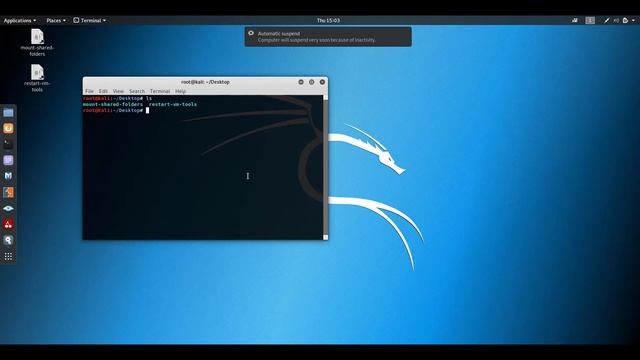
Task: Expand the Terminal app menu in the top bar
Action: click(x=90, y=20)
